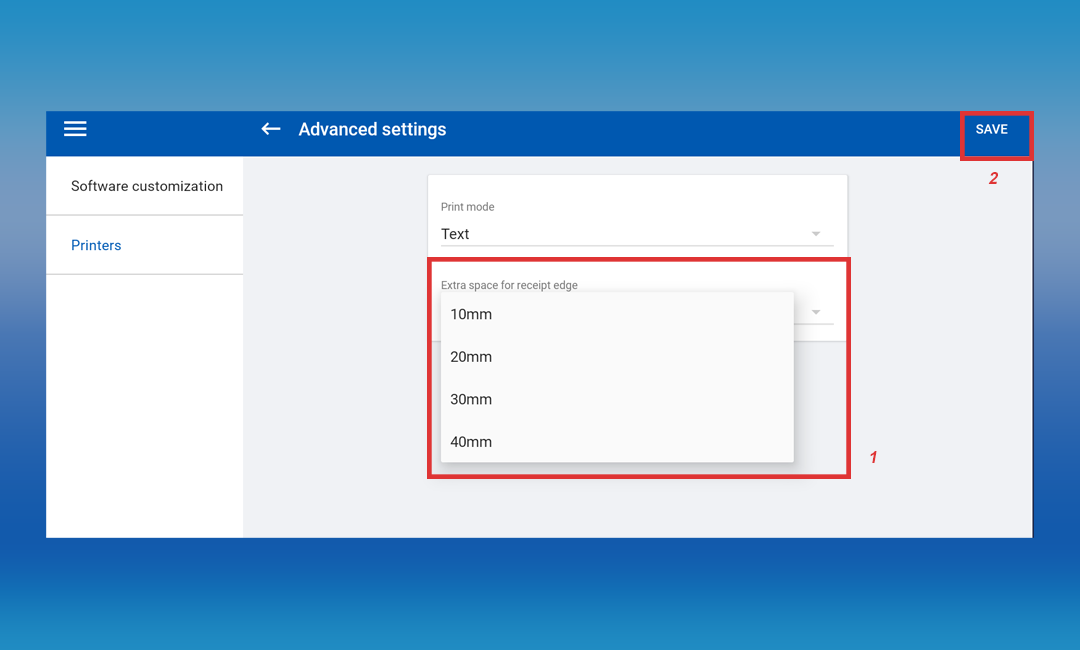1080x650 pixels.
Task: Click the Extra space field dropdown arrow
Action: coord(816,313)
